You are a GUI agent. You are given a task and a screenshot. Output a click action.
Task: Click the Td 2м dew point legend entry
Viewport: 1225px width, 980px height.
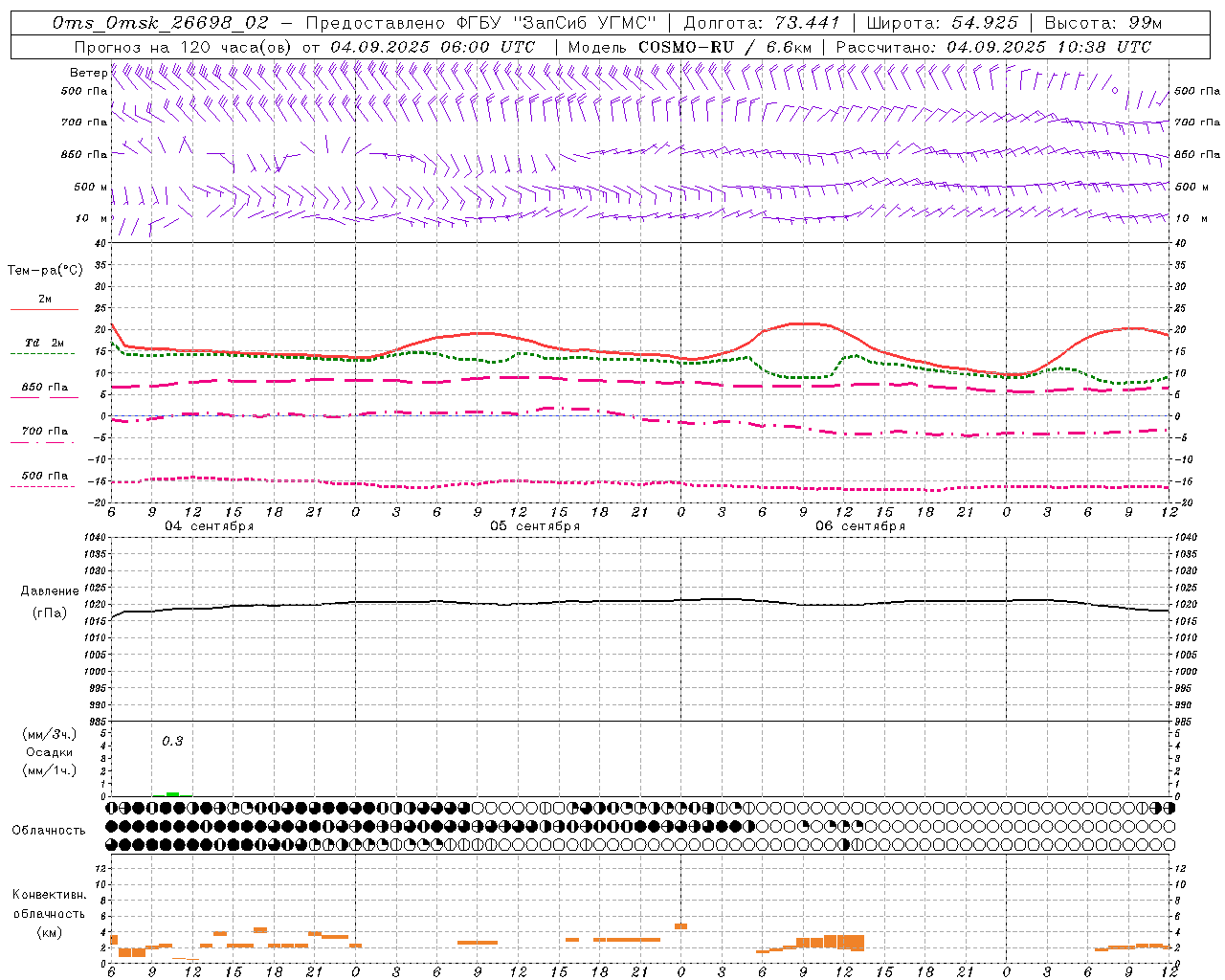tap(45, 343)
